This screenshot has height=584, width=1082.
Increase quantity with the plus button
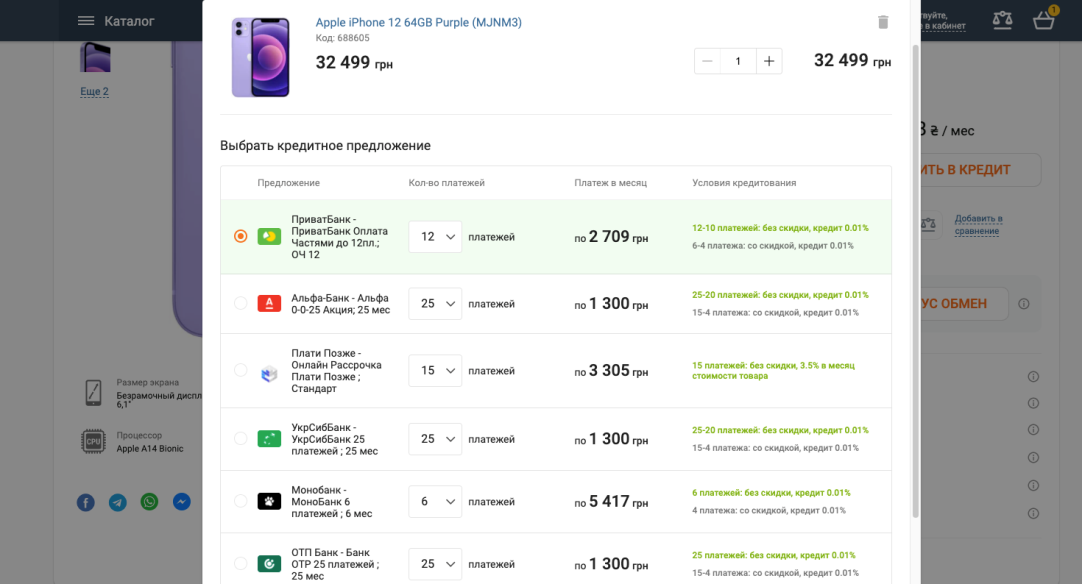[769, 61]
